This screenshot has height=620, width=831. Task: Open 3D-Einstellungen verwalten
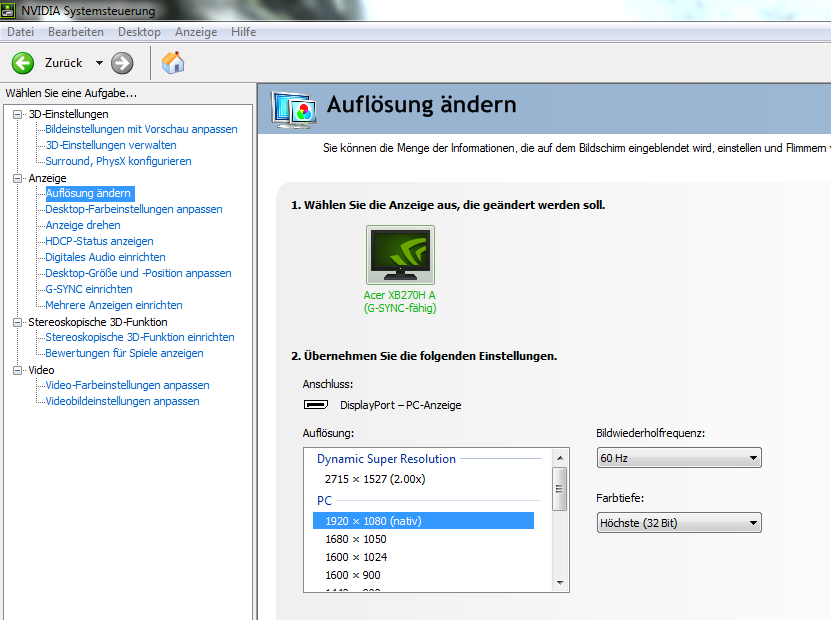click(111, 145)
